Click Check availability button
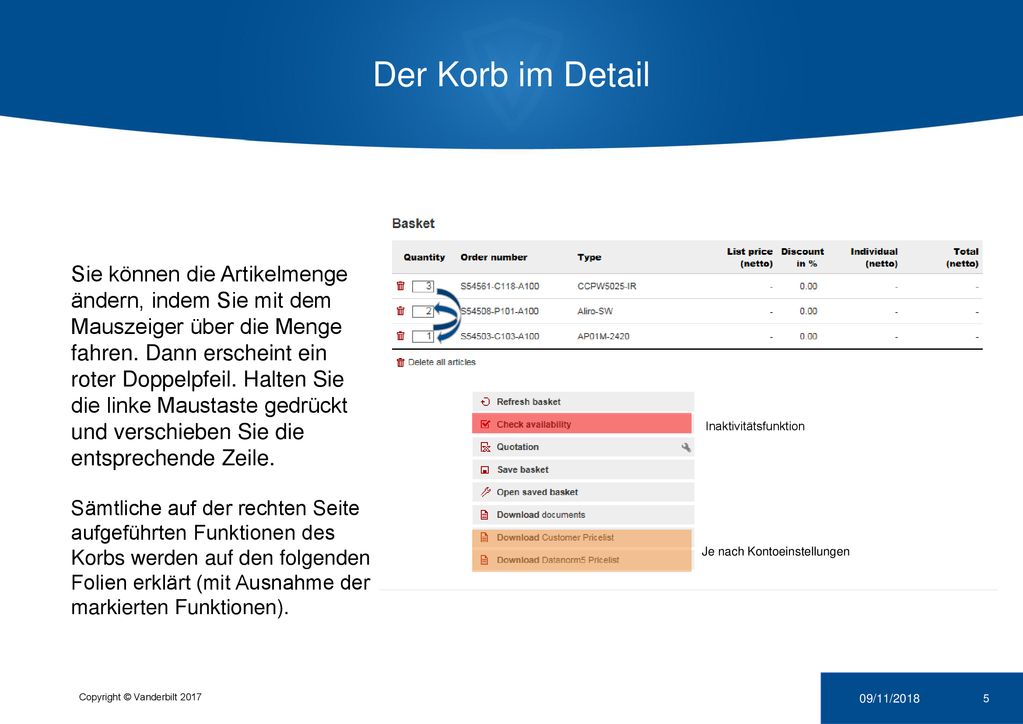Screen dimensions: 1023x724 [582, 424]
